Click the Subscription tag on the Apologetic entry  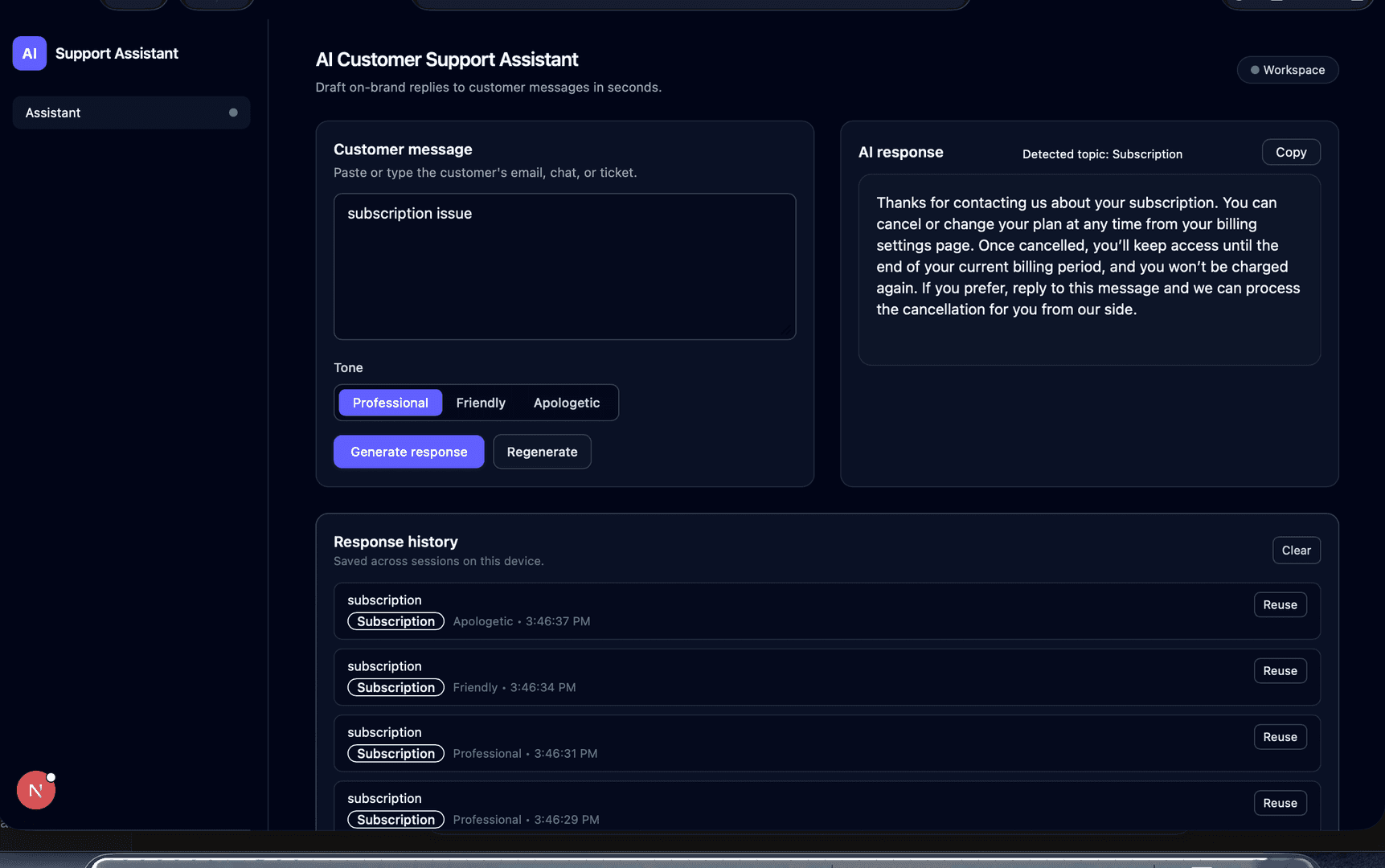(x=395, y=621)
